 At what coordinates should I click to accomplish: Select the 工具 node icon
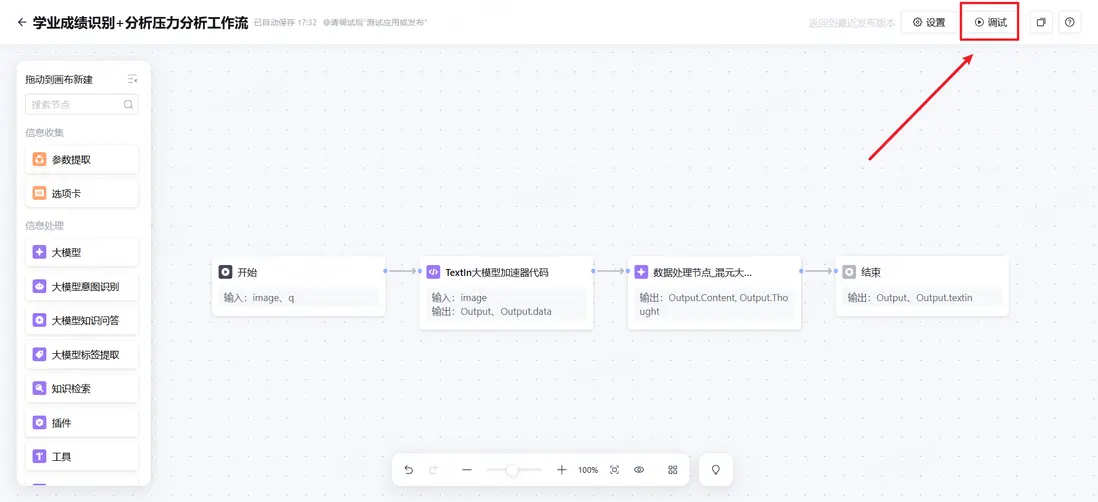click(39, 456)
